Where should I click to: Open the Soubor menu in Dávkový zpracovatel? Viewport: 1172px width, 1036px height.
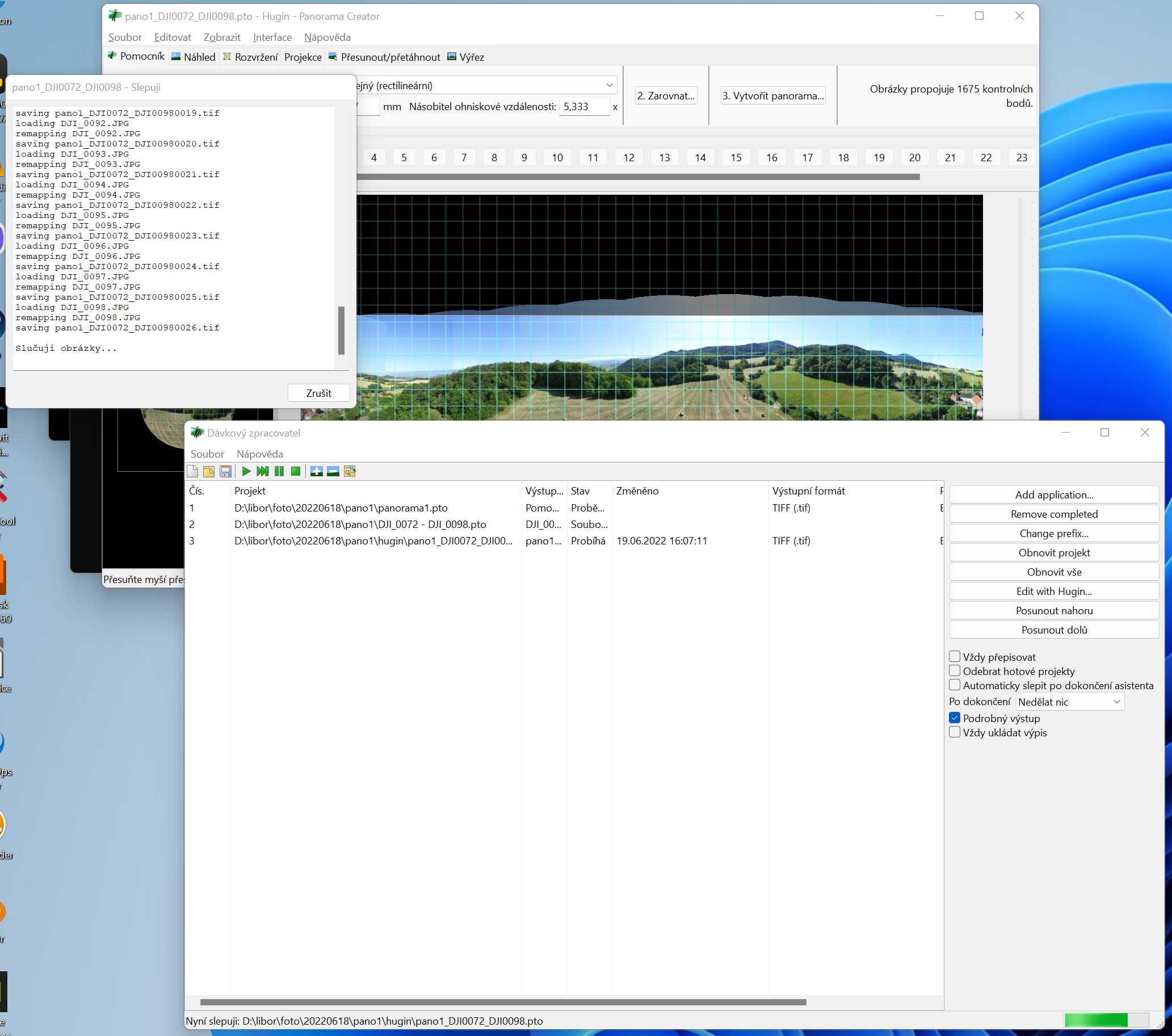(x=207, y=454)
